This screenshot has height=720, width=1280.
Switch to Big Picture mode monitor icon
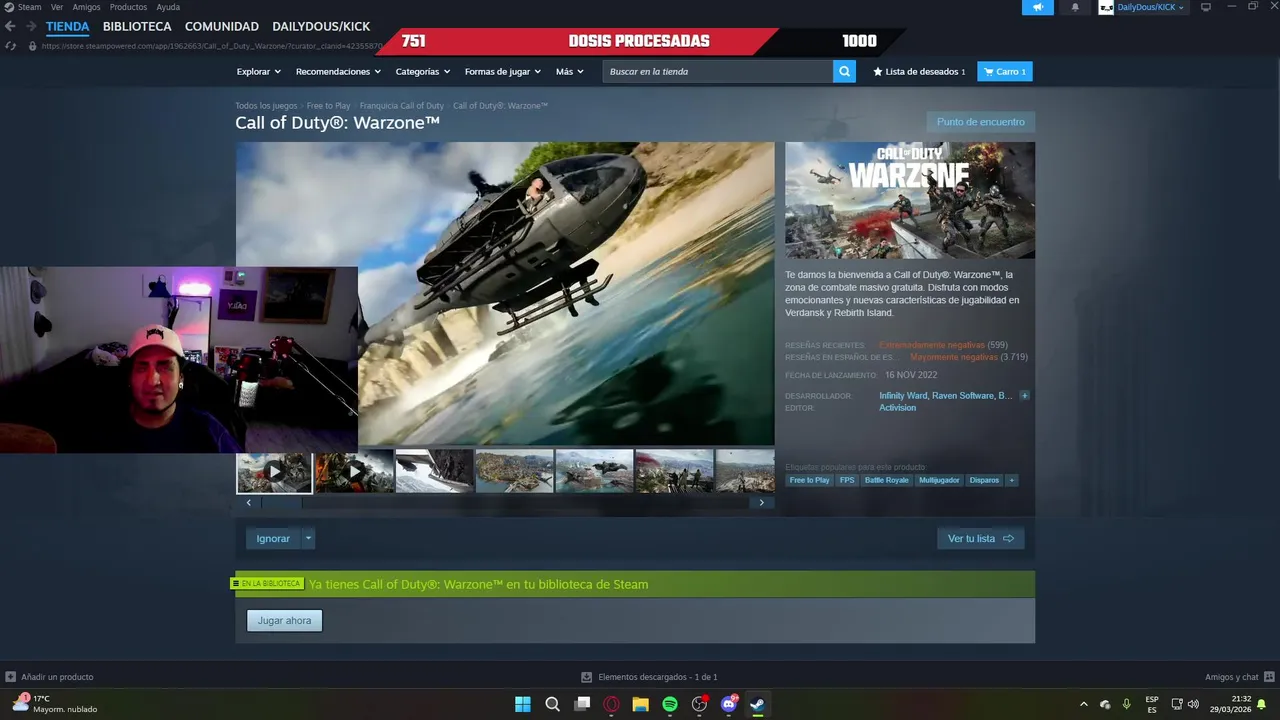tap(1206, 7)
